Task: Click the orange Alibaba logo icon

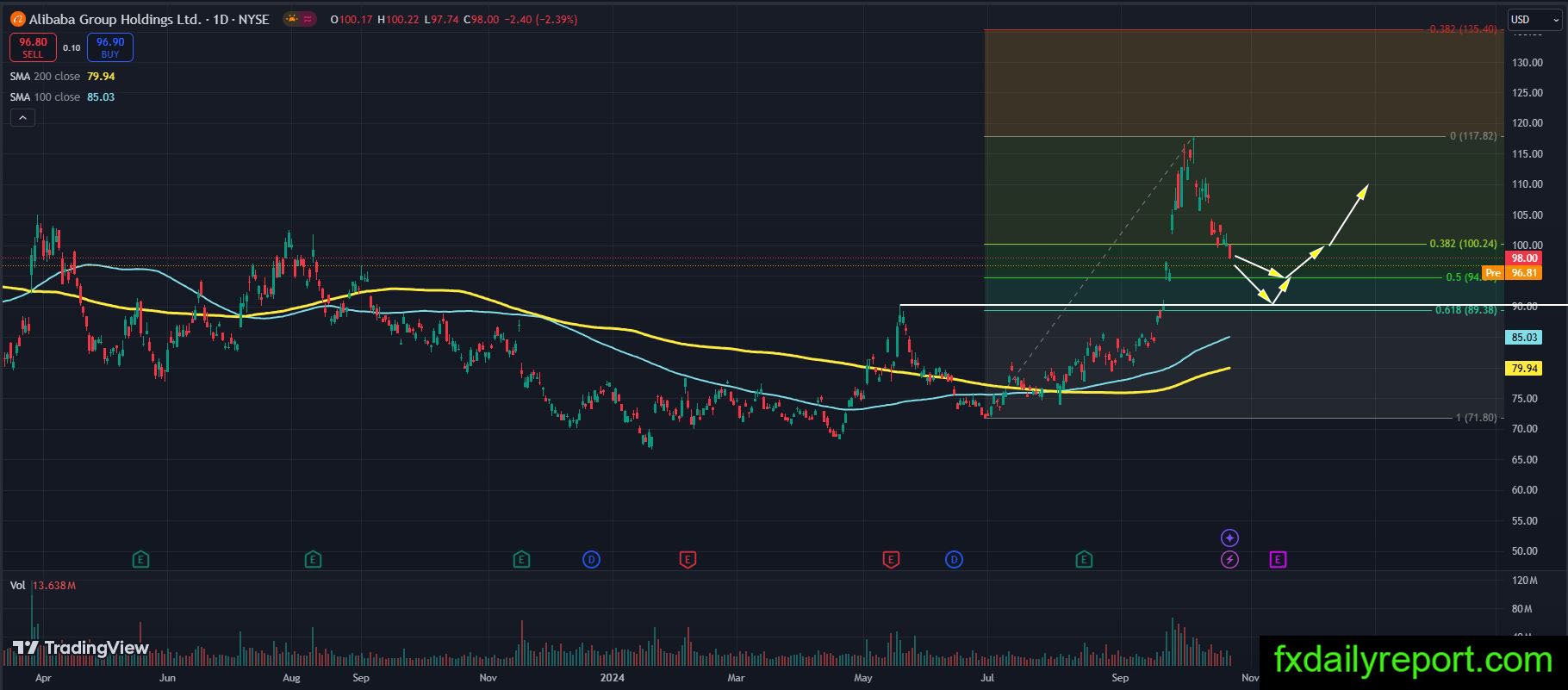Action: pos(17,19)
